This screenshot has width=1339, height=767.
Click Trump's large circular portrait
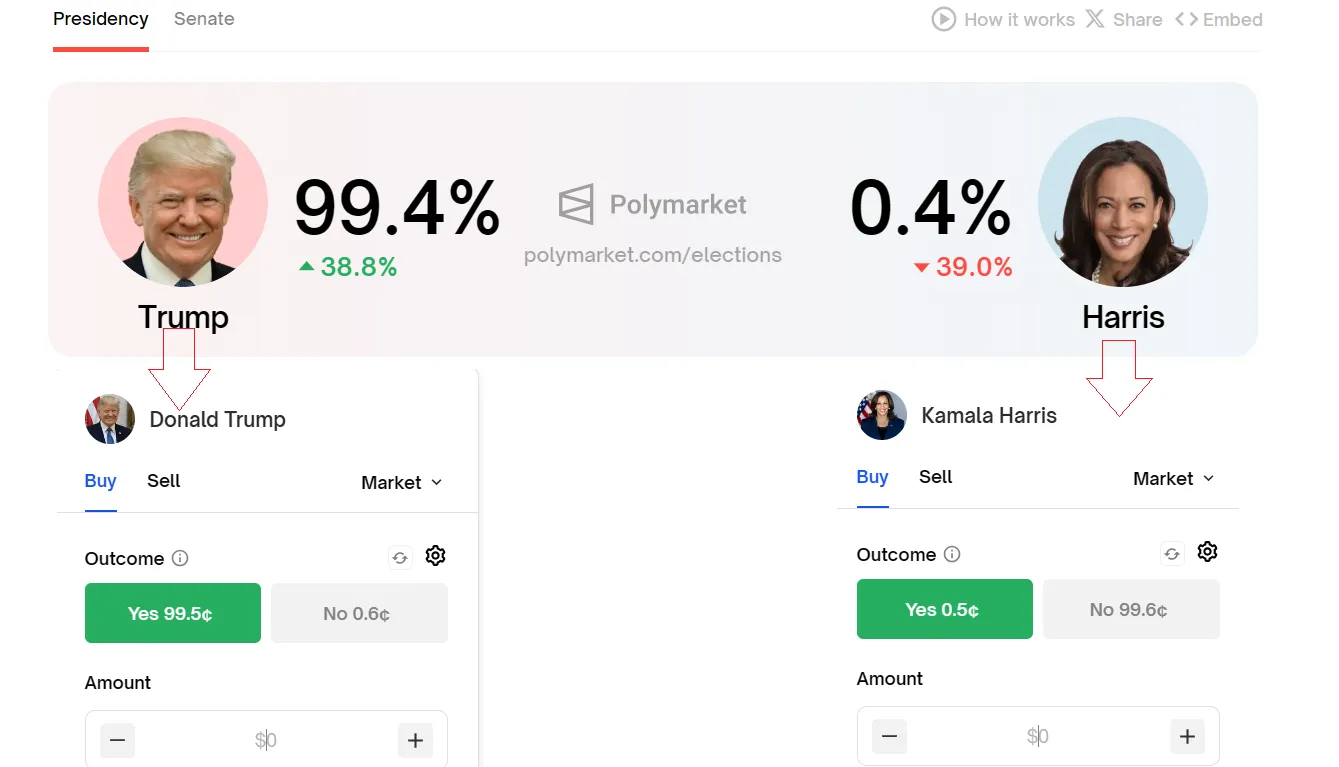(183, 202)
